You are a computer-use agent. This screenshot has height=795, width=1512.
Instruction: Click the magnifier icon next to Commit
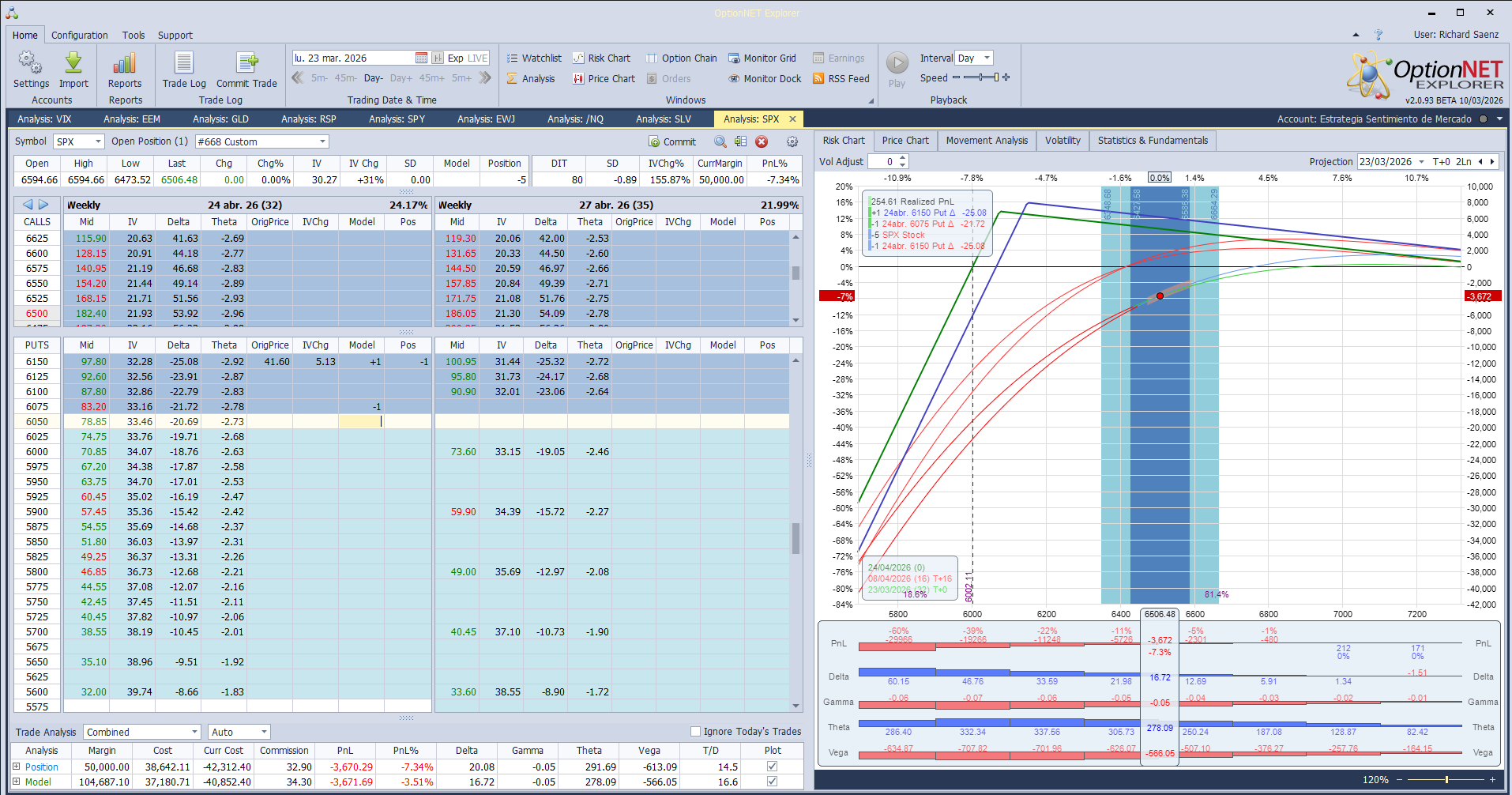tap(720, 141)
